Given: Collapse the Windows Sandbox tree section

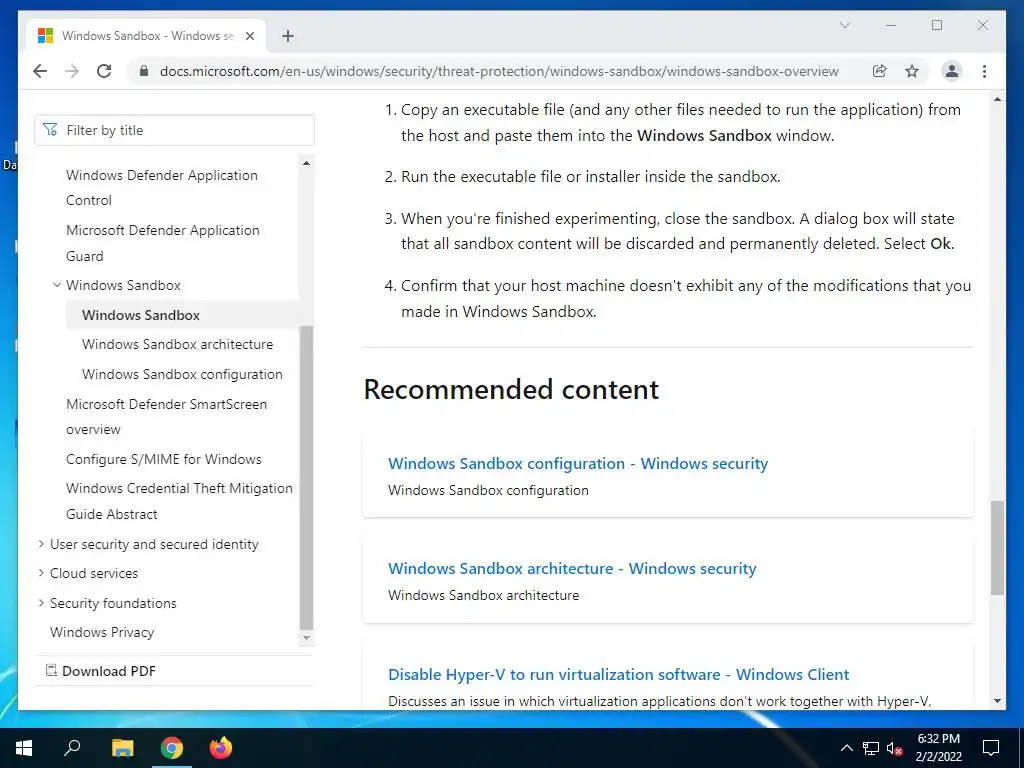Looking at the screenshot, I should [57, 285].
